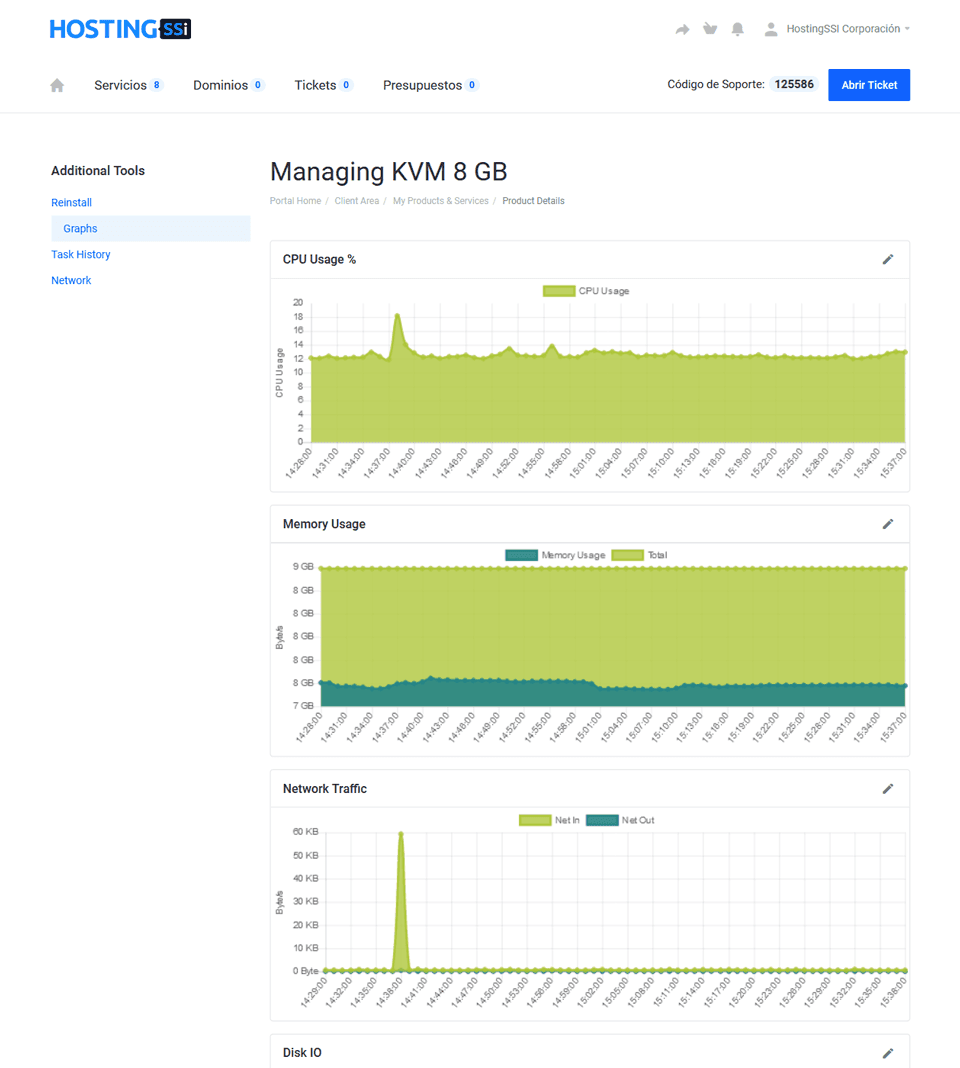Open the Reinstall link in Additional Tools
This screenshot has width=960, height=1068.
click(71, 202)
